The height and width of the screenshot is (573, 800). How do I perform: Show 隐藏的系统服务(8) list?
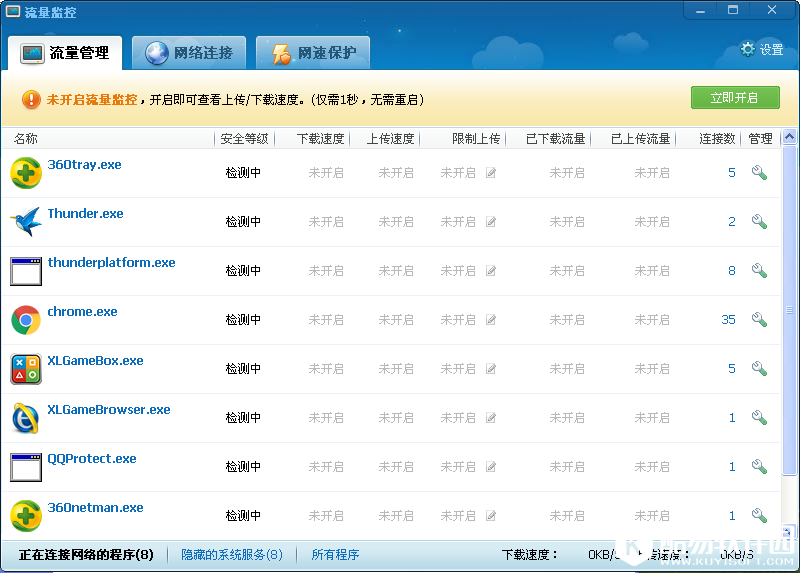click(232, 555)
